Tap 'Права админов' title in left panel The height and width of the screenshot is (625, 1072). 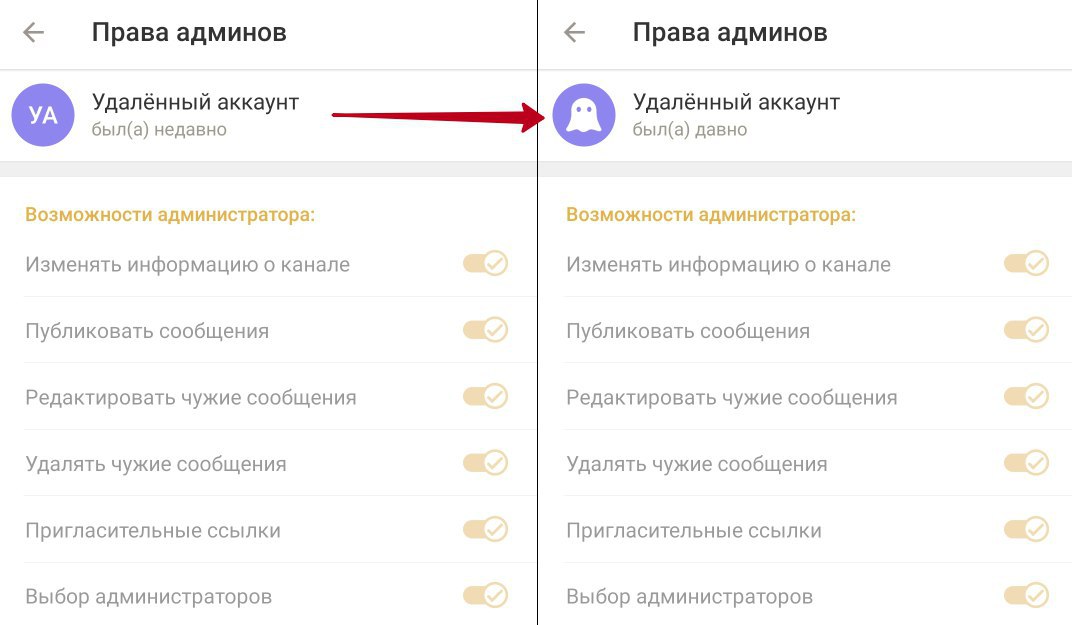[x=189, y=32]
